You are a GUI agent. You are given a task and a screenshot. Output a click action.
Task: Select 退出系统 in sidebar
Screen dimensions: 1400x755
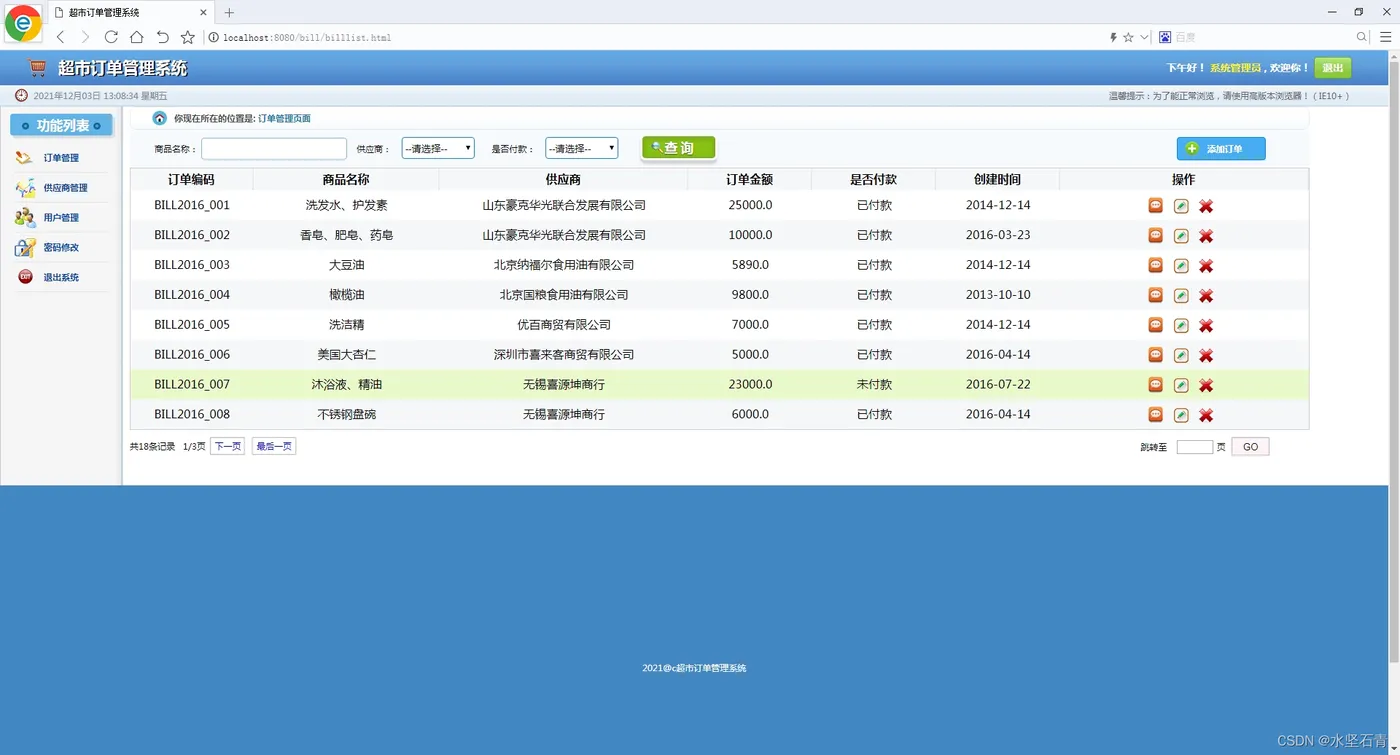(x=61, y=278)
